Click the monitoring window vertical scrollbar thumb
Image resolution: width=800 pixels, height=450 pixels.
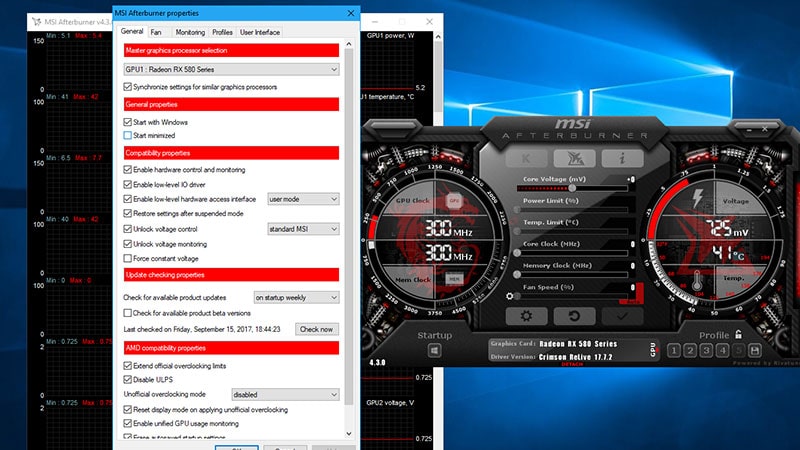coord(438,77)
